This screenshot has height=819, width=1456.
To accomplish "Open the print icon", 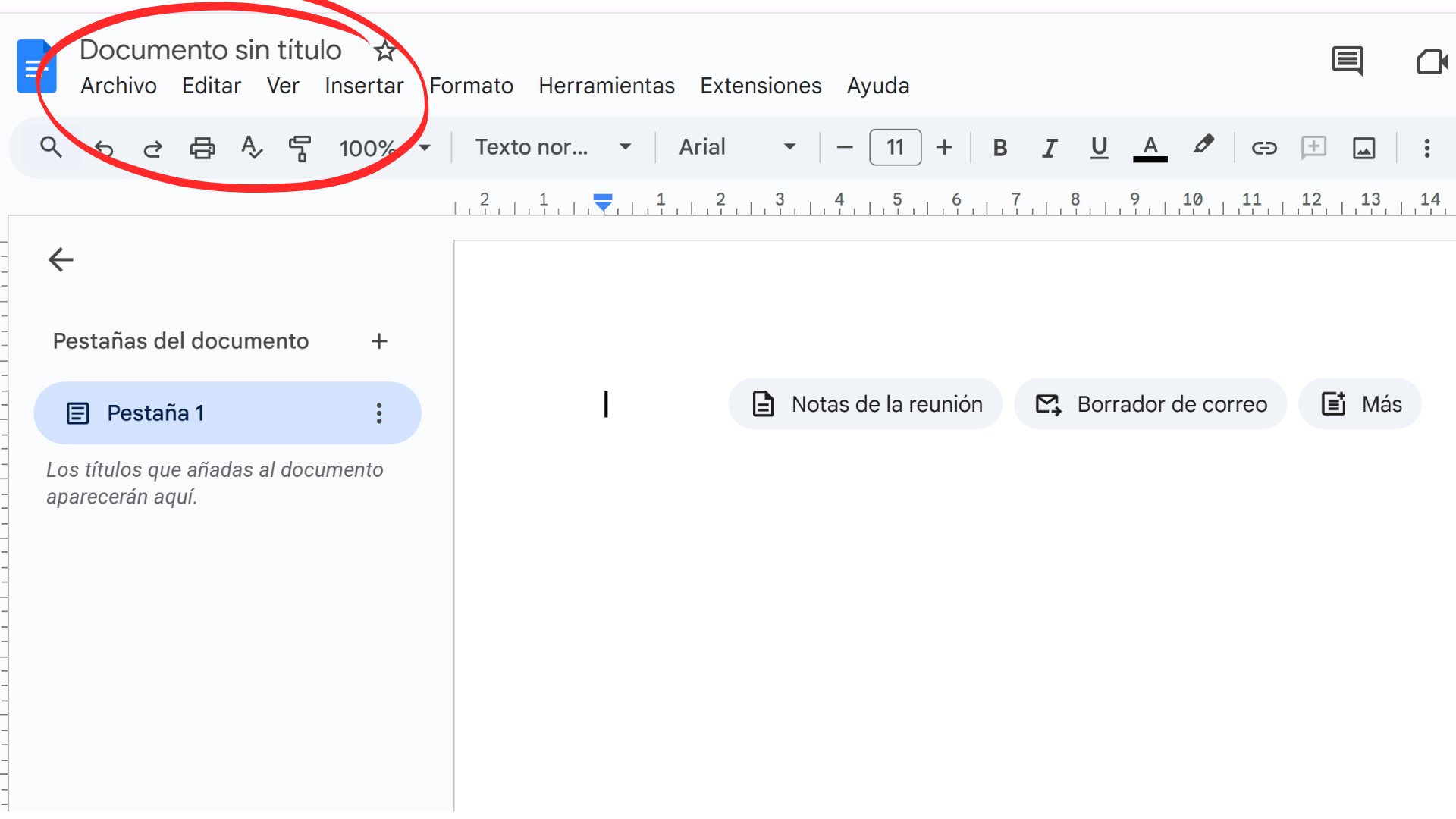I will pyautogui.click(x=201, y=147).
